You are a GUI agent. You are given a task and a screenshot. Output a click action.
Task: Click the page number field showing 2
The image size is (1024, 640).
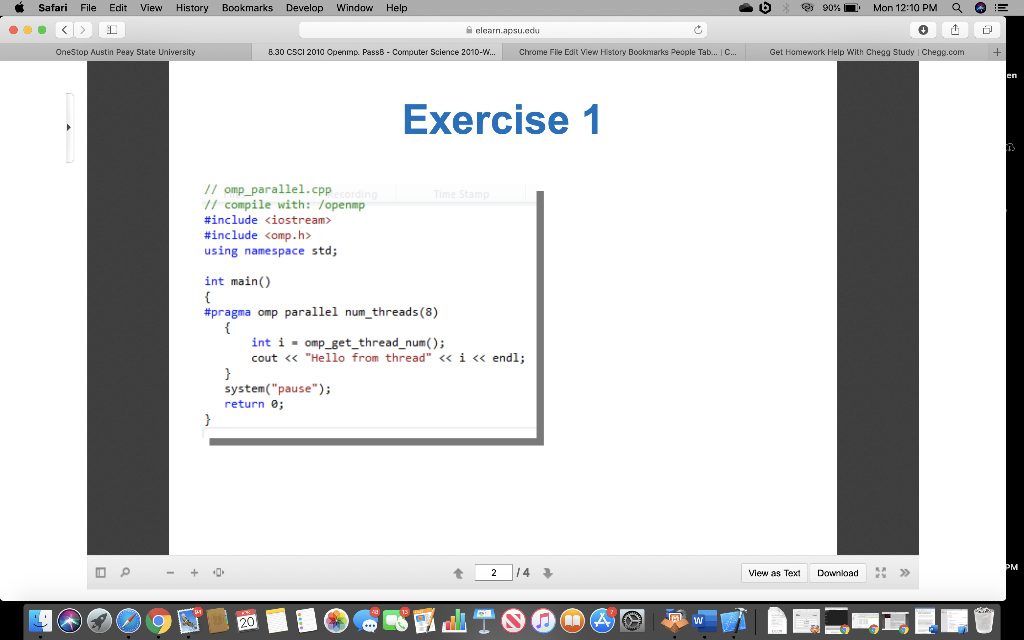click(x=494, y=572)
